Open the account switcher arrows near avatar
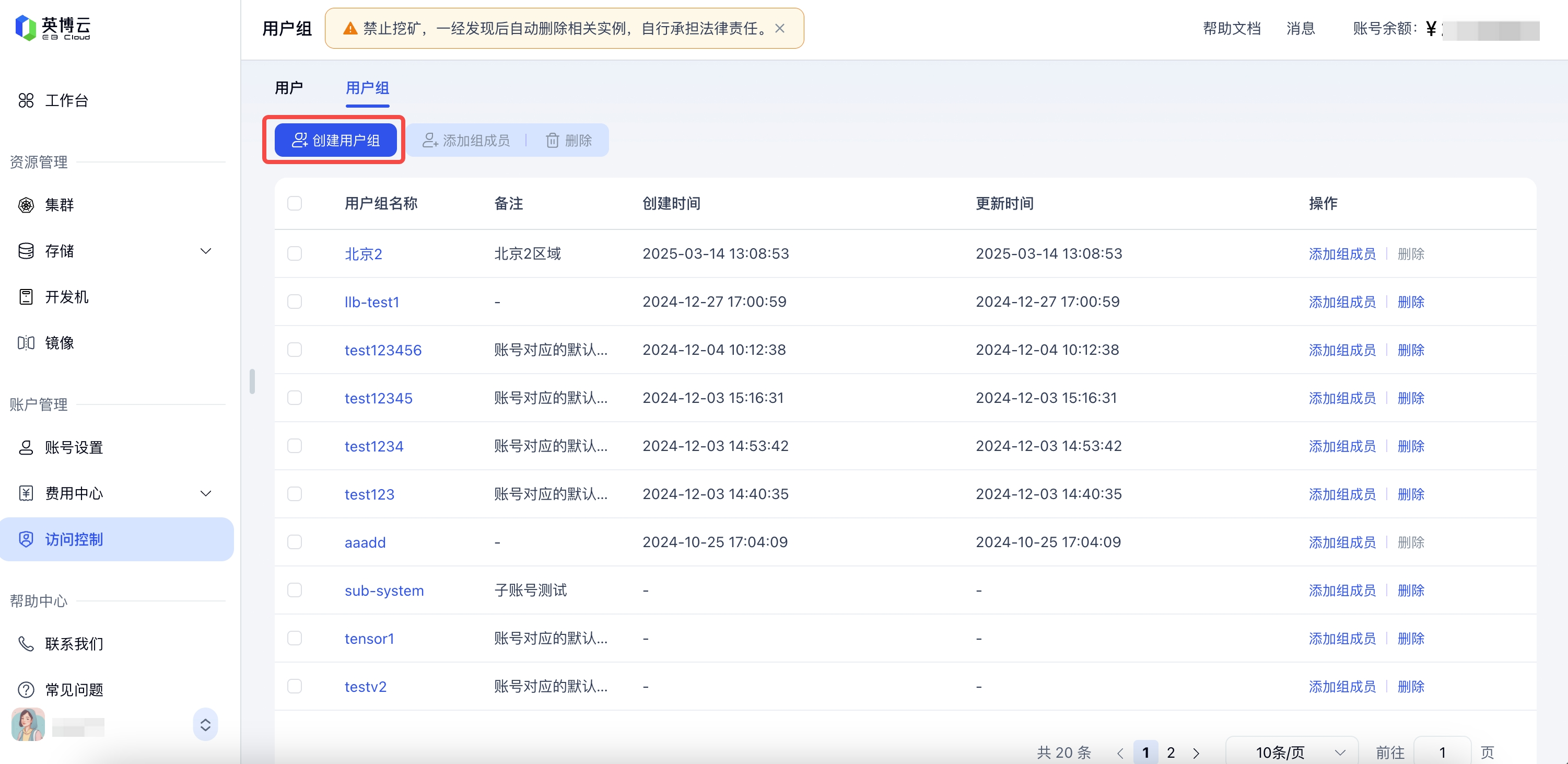Image resolution: width=1568 pixels, height=764 pixels. tap(206, 724)
